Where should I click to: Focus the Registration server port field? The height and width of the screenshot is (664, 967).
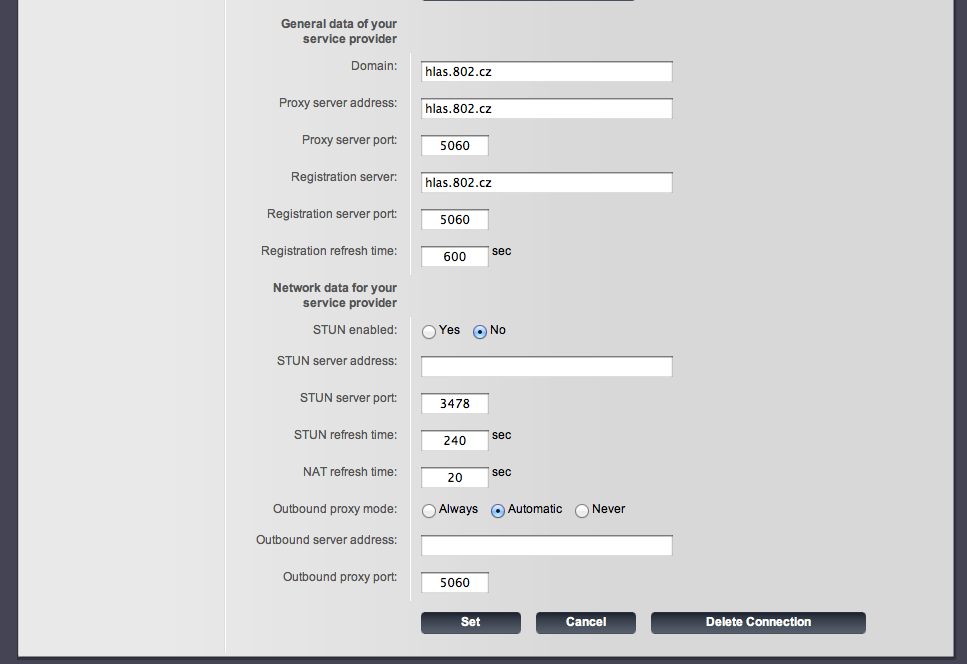(x=455, y=219)
